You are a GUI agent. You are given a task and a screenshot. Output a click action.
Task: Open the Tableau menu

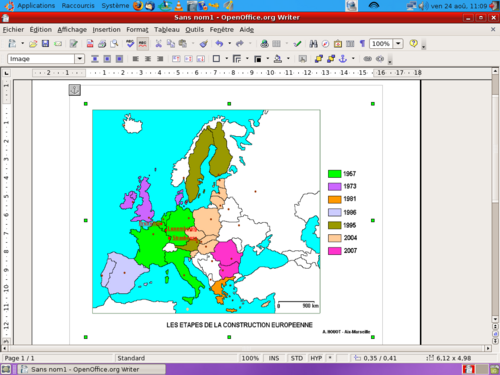pos(167,30)
